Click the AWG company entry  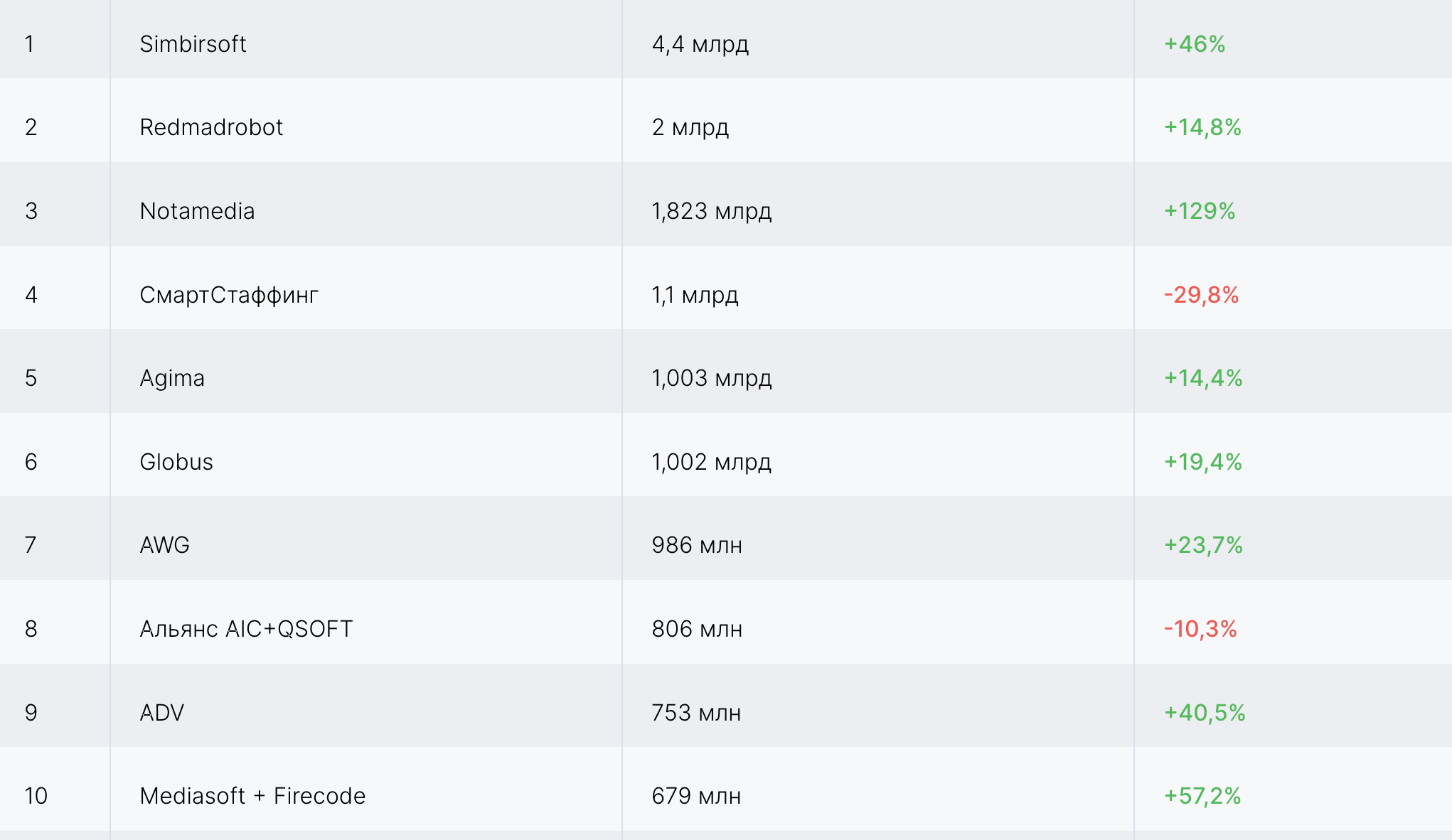click(165, 545)
